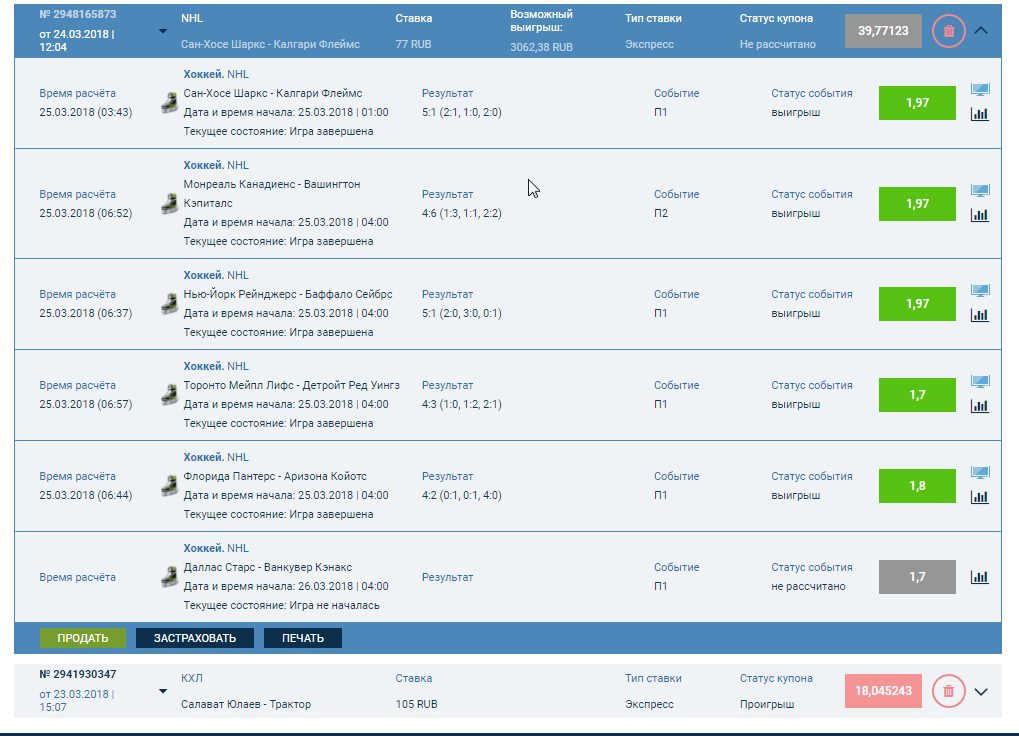Open live monitor for San Jose Sharks match
This screenshot has height=736, width=1019.
coord(980,91)
